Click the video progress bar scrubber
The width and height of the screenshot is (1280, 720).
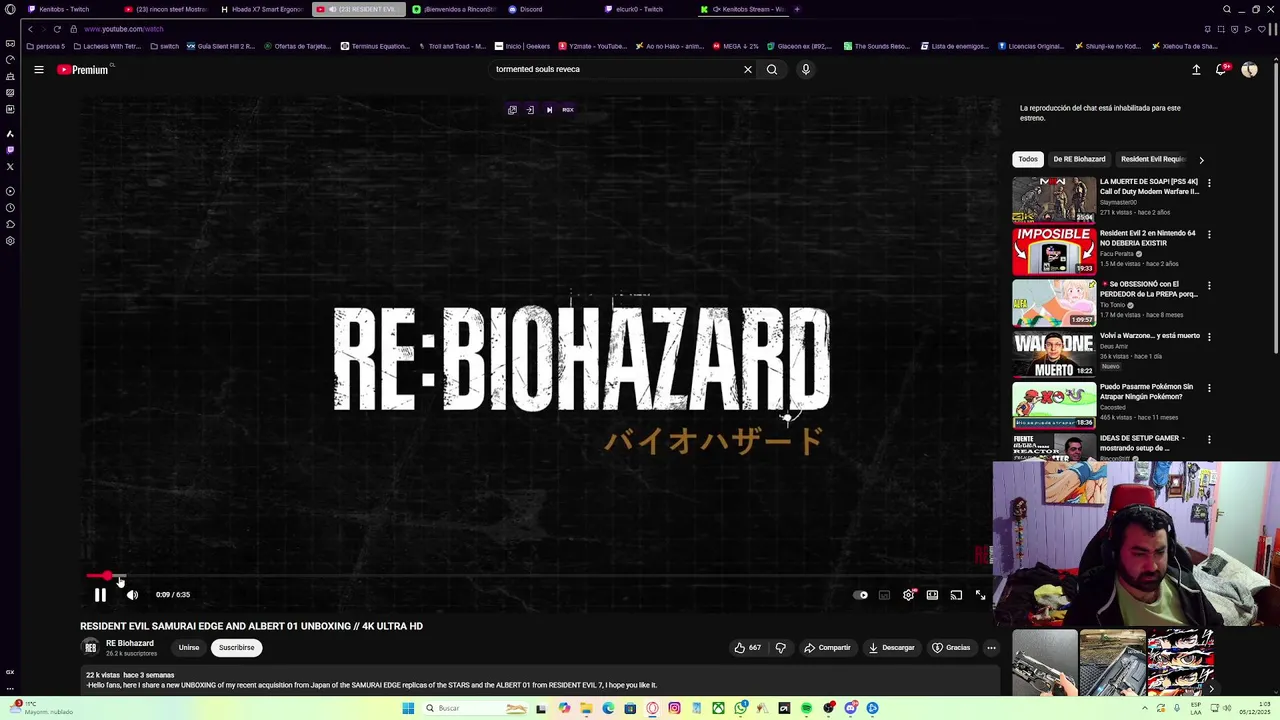pos(107,576)
